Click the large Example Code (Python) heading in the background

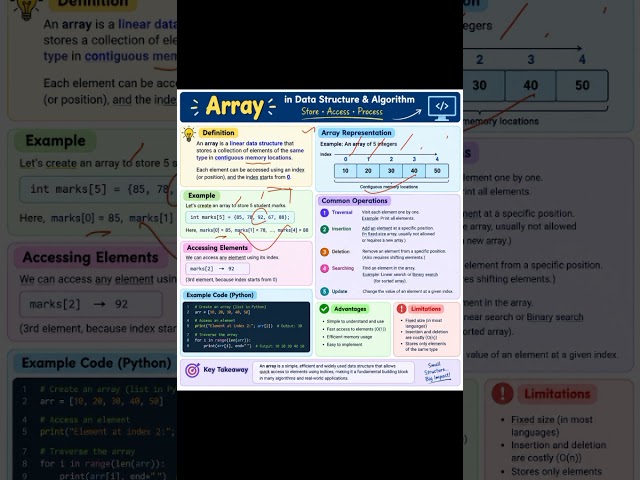[x=96, y=363]
